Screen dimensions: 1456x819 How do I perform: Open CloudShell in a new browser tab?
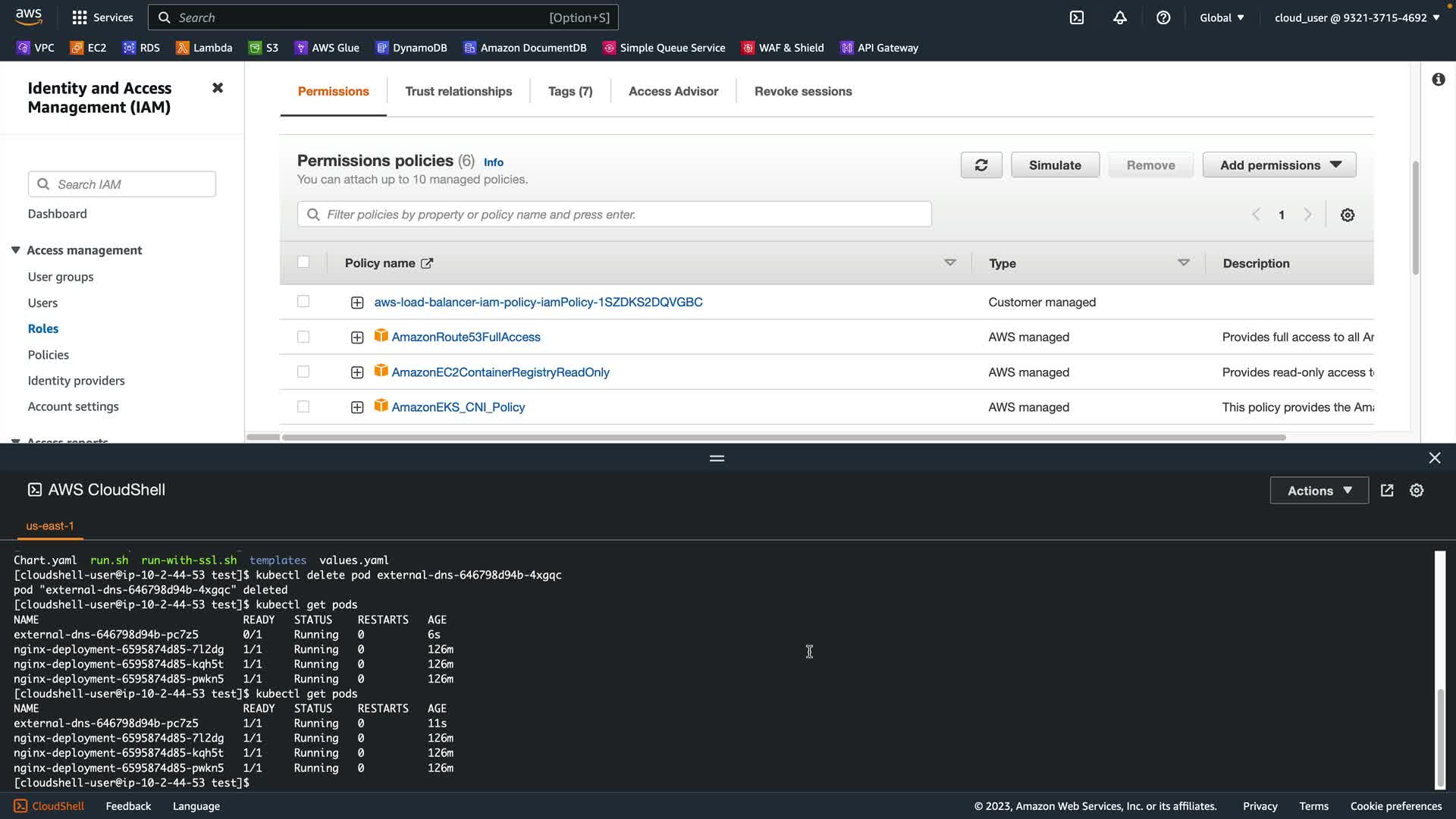1387,491
